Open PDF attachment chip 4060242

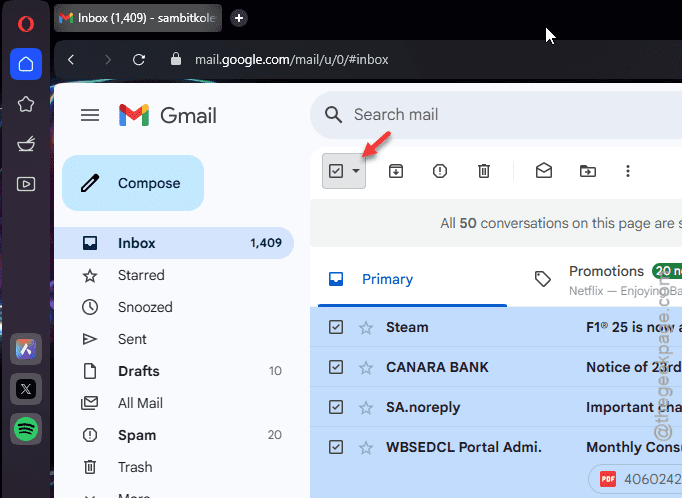coord(635,479)
